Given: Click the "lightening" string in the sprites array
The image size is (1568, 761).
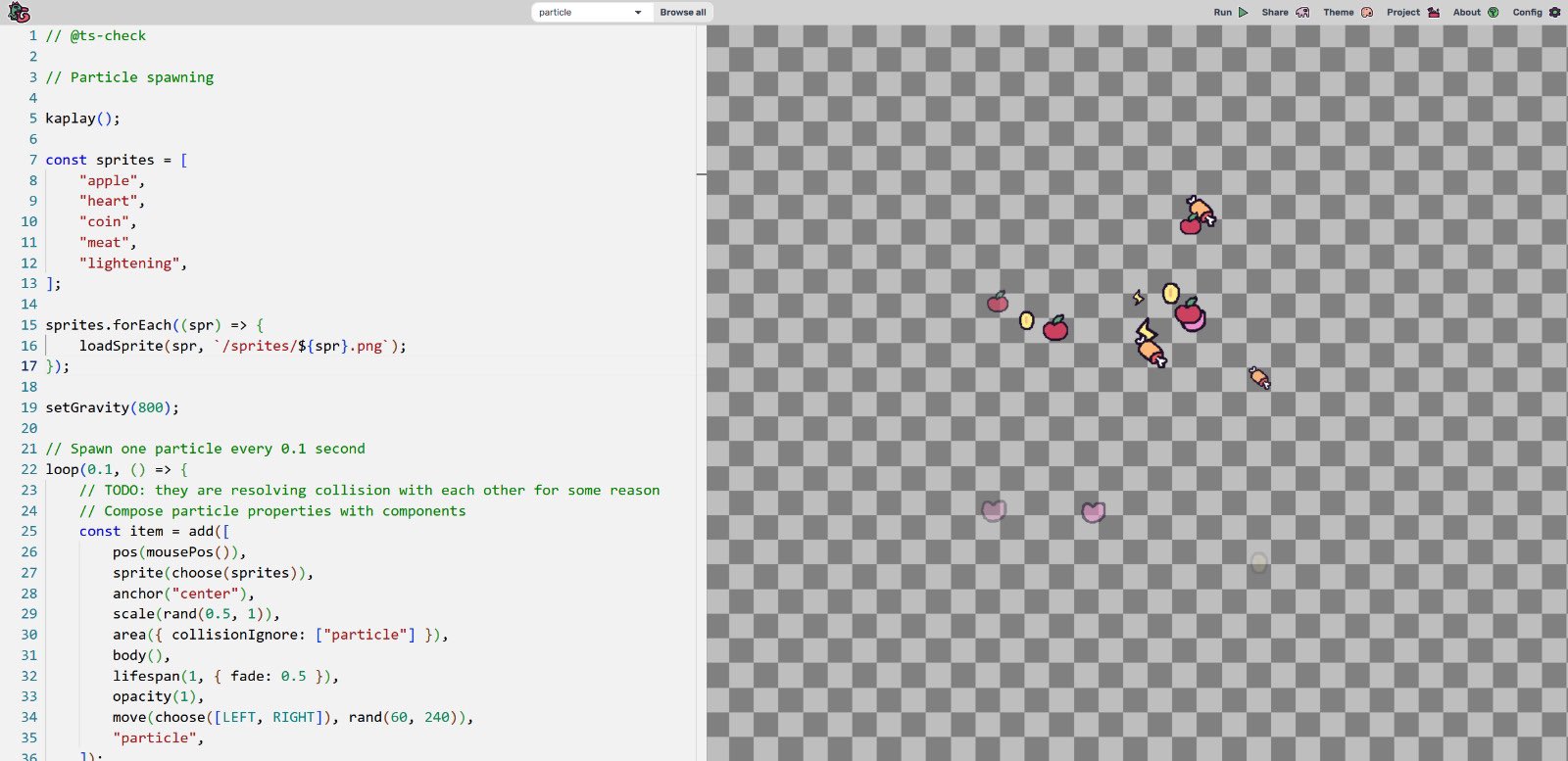Looking at the screenshot, I should [x=129, y=262].
